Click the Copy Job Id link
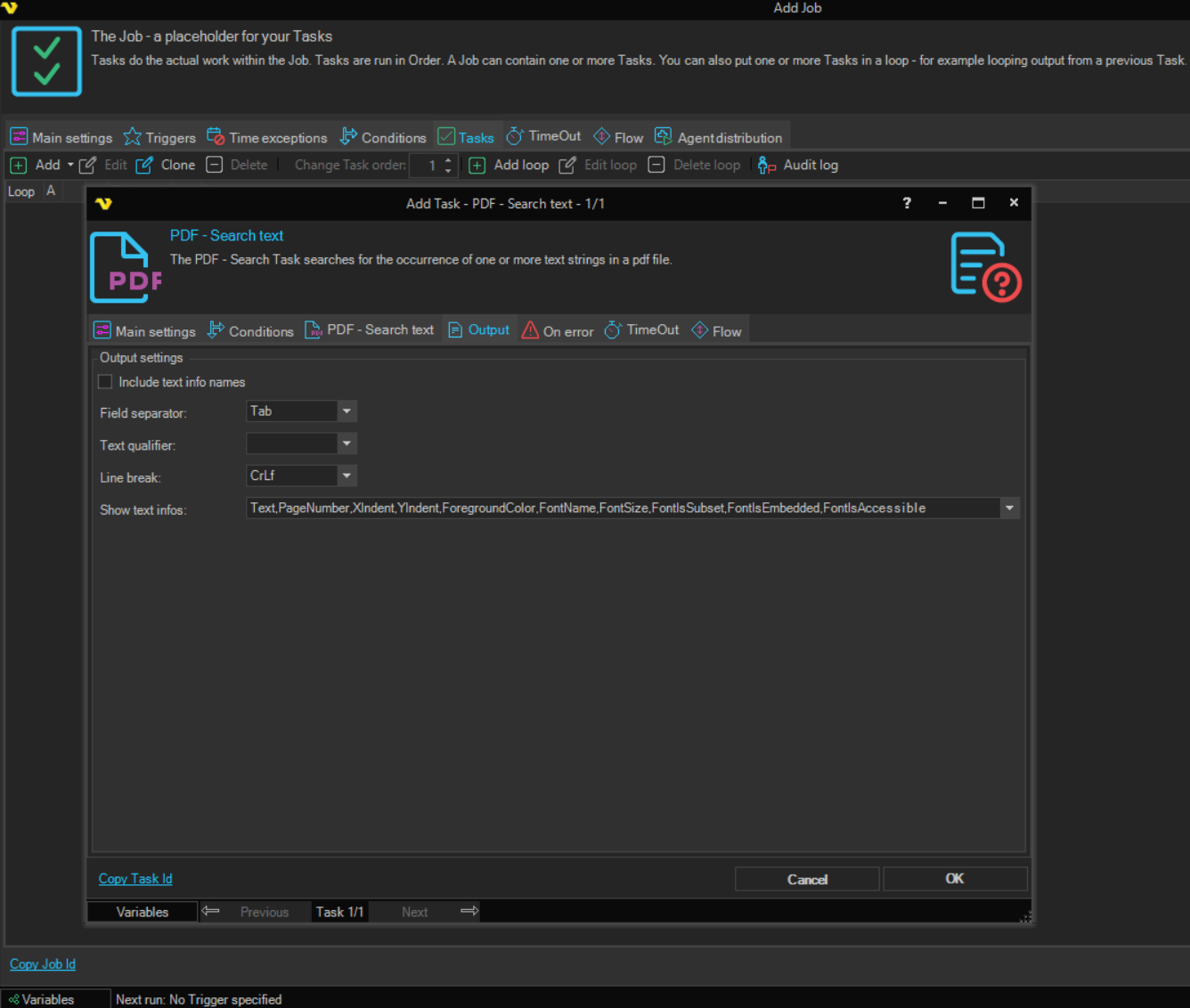Image resolution: width=1190 pixels, height=1008 pixels. pyautogui.click(x=43, y=964)
